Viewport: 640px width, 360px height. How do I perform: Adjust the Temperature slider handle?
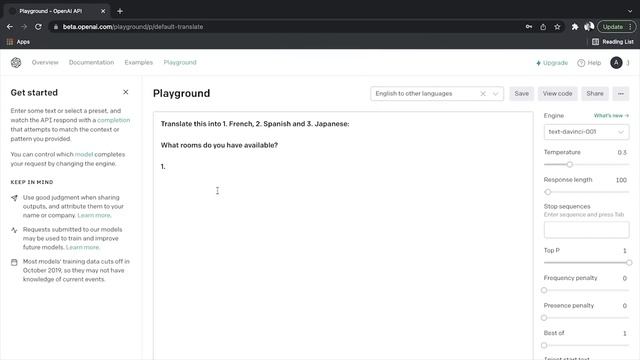569,164
